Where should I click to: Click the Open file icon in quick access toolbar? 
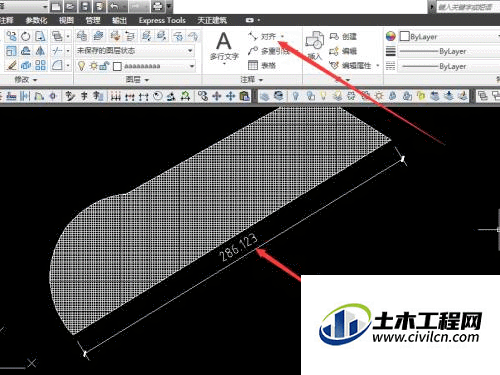pyautogui.click(x=70, y=6)
